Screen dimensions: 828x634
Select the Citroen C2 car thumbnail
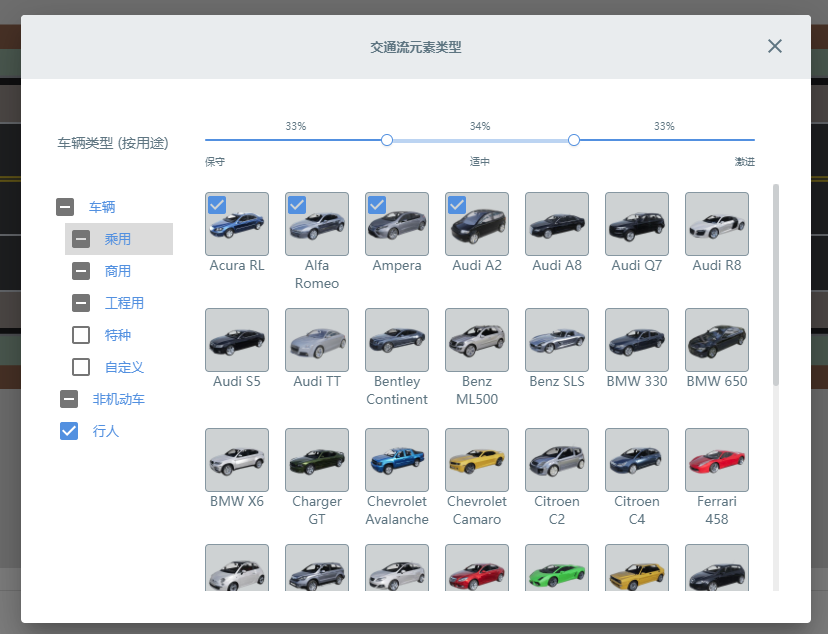pos(557,460)
